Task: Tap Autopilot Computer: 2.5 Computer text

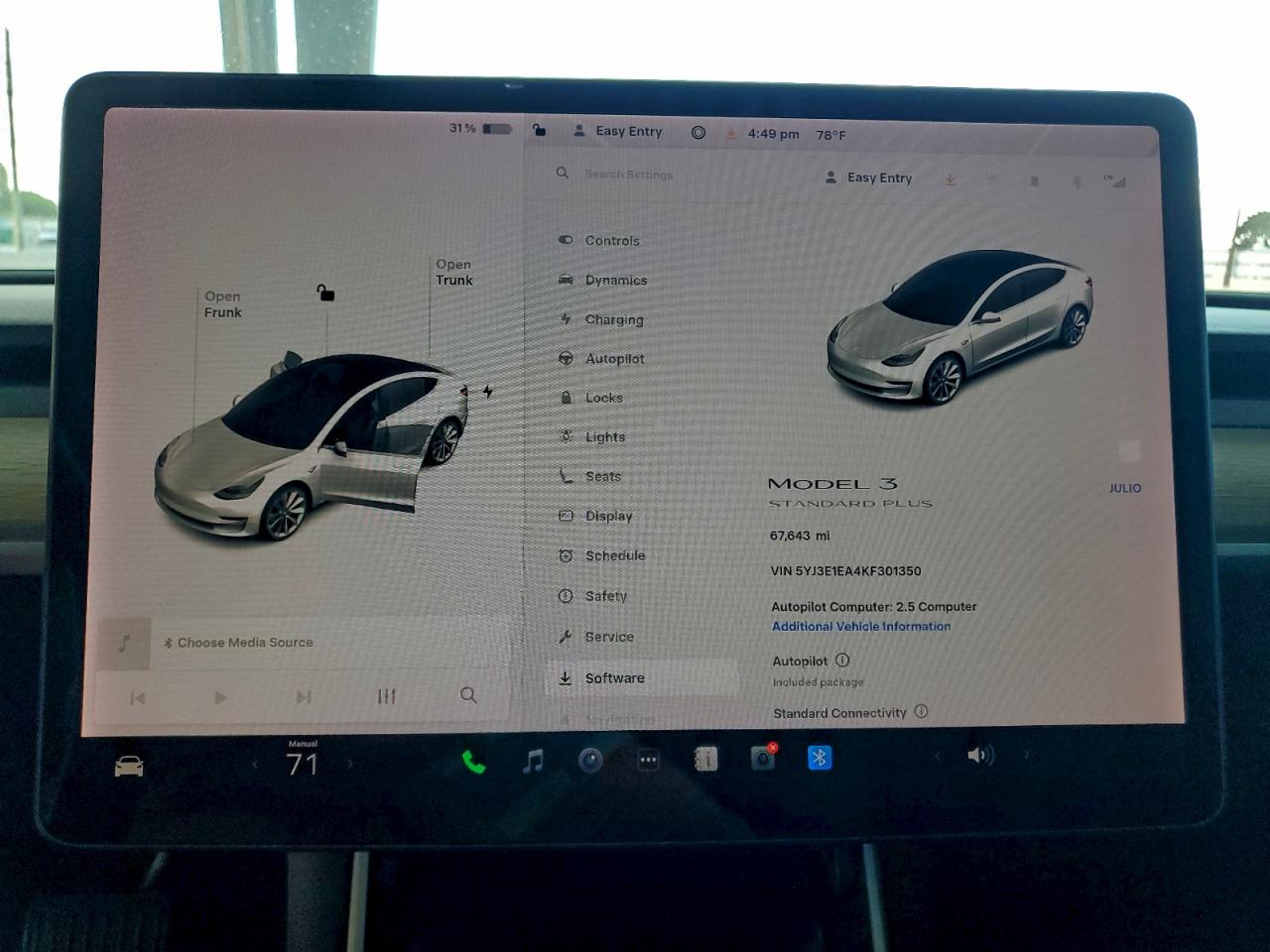Action: pos(874,606)
